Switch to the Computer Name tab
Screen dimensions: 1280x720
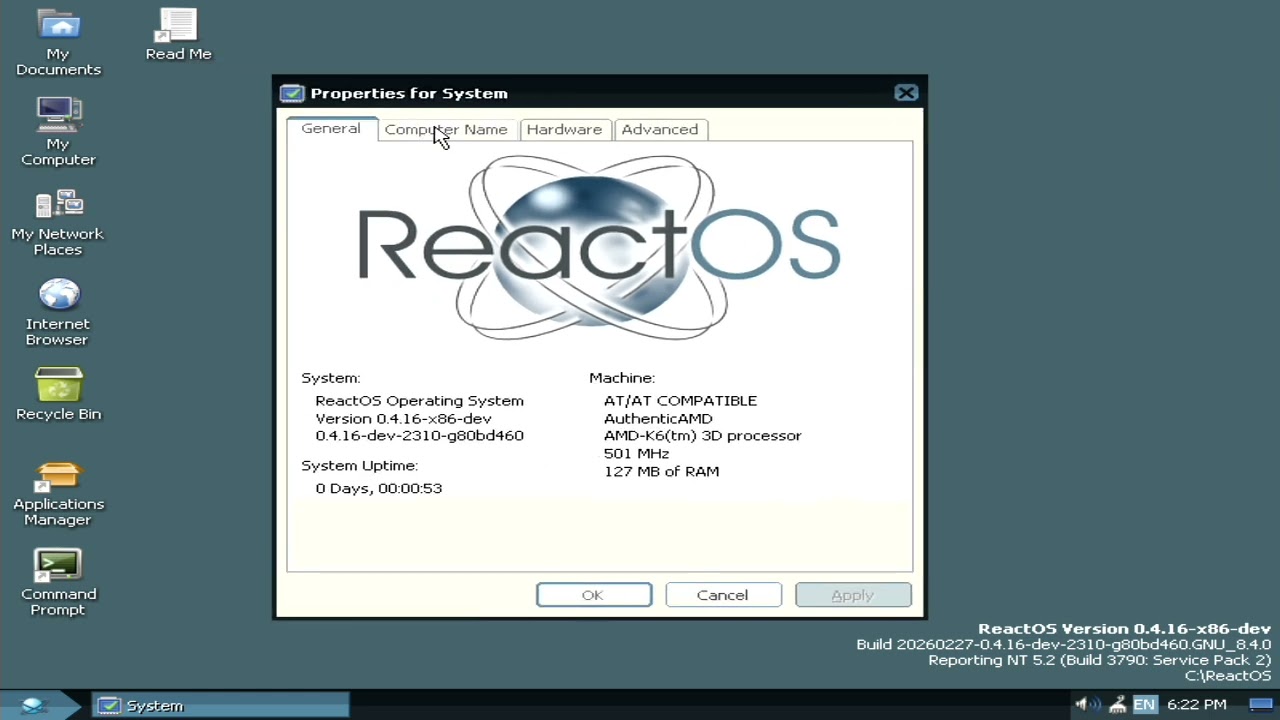click(x=446, y=129)
